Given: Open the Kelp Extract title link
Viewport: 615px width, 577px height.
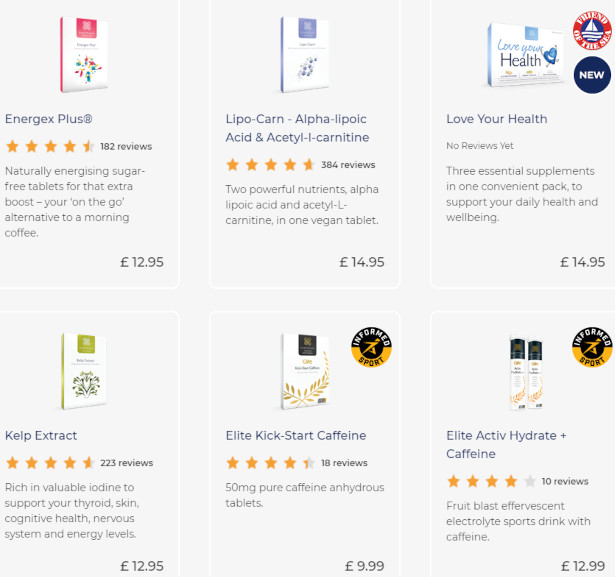Looking at the screenshot, I should click(41, 435).
